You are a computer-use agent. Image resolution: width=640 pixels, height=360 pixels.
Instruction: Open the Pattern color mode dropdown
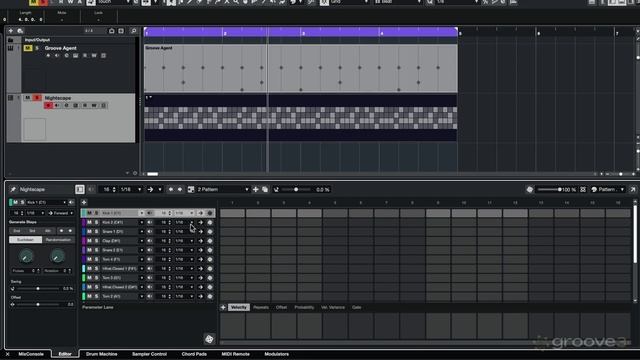point(608,189)
